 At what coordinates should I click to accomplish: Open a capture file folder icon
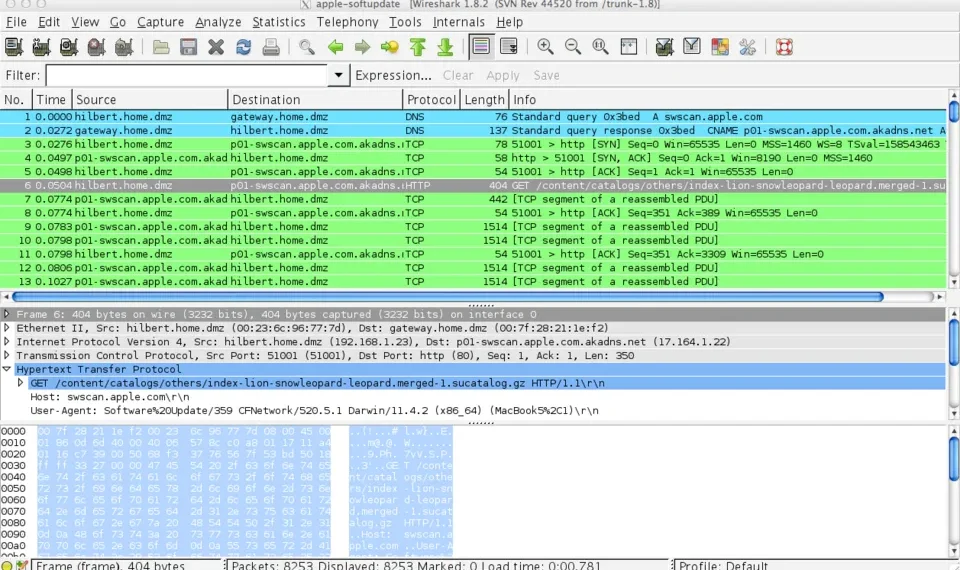tap(161, 47)
